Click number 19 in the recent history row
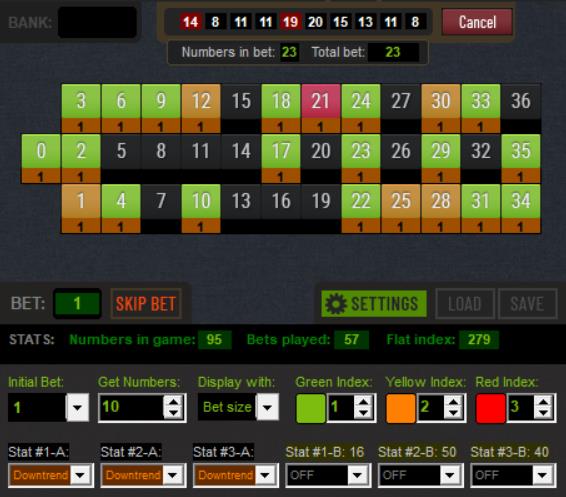This screenshot has width=566, height=497. 291,22
